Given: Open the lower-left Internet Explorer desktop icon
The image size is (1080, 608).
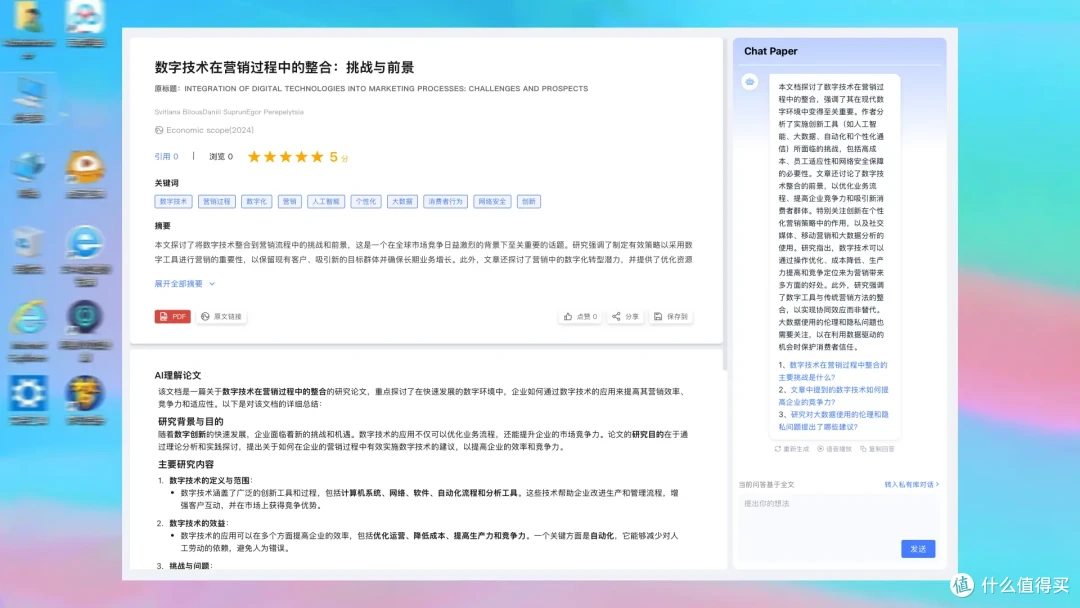Looking at the screenshot, I should 28,318.
